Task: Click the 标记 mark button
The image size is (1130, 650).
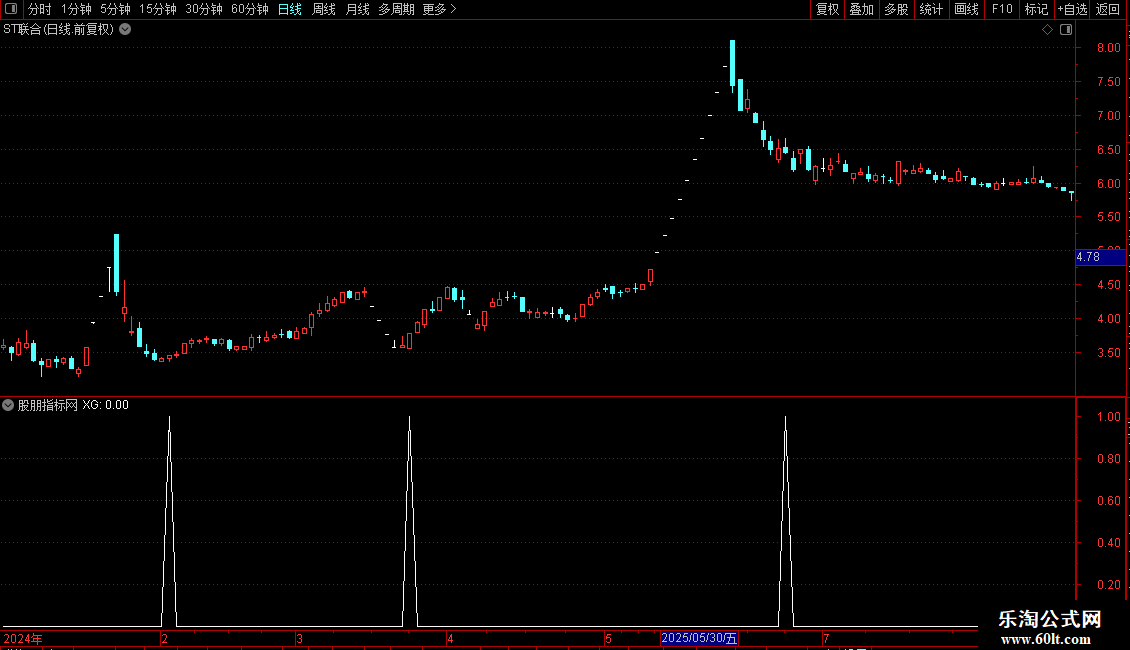Action: pos(1036,9)
